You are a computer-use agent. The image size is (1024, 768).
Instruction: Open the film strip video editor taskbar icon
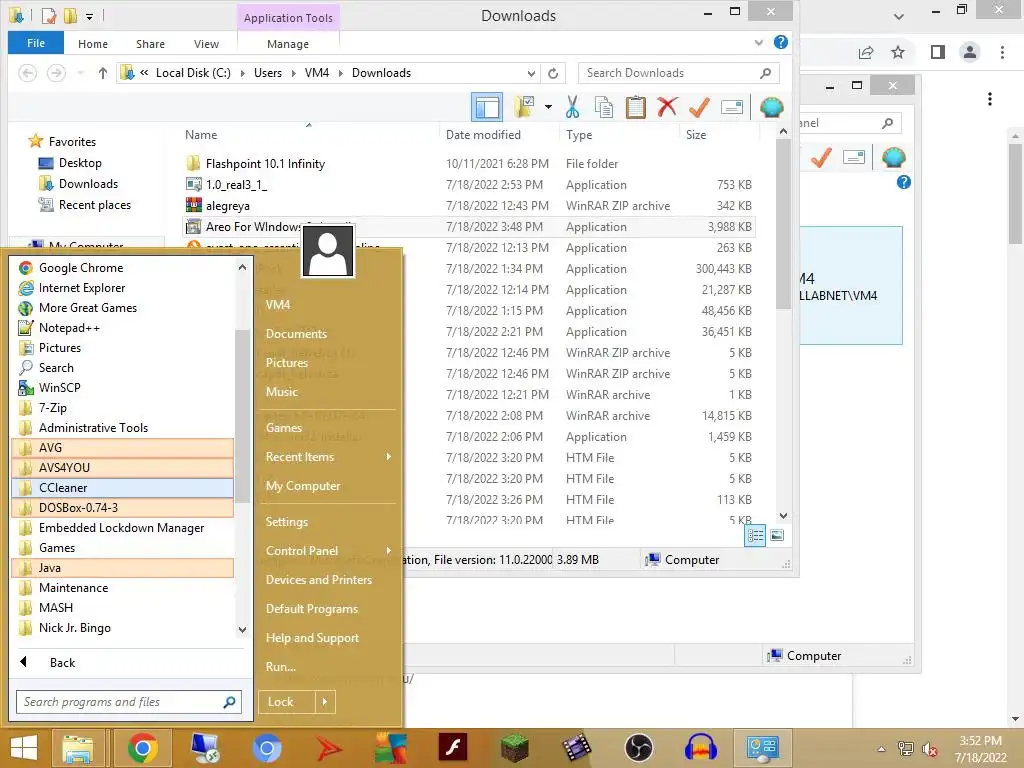[577, 748]
